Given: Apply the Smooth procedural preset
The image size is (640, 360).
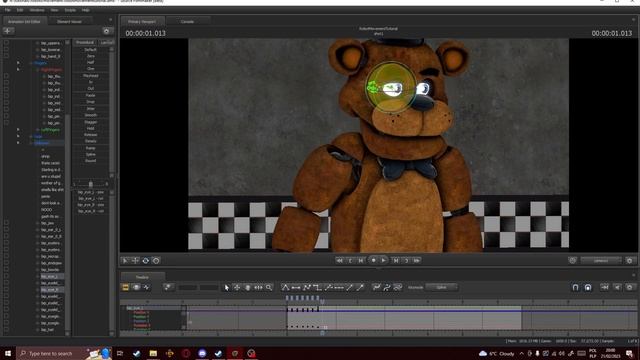Looking at the screenshot, I should click(x=91, y=115).
